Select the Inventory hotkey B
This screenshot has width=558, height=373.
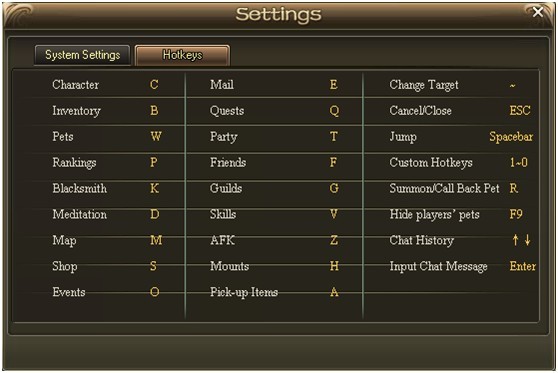point(154,111)
